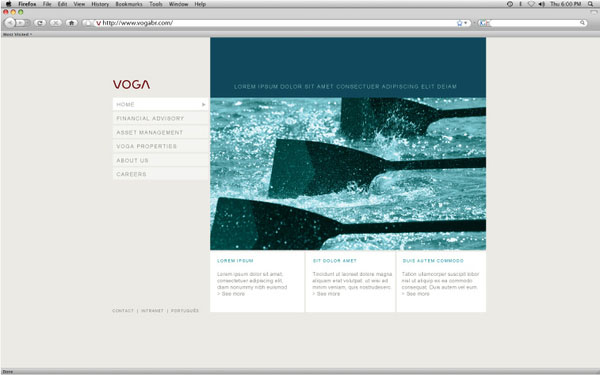Open the Voga Properties section
The height and width of the screenshot is (375, 600).
[x=160, y=146]
